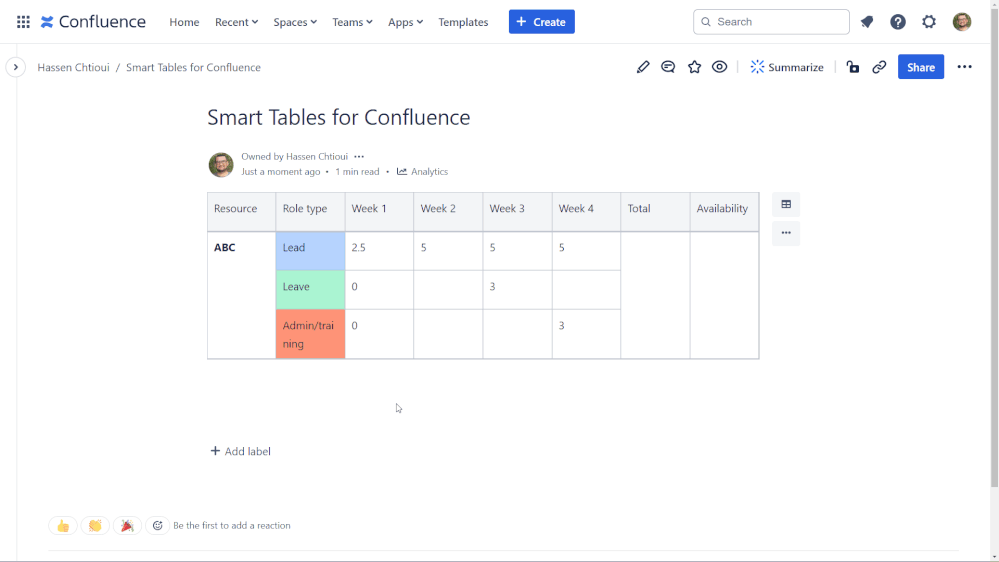Open the Apps dropdown menu
Image resolution: width=999 pixels, height=562 pixels.
405,22
